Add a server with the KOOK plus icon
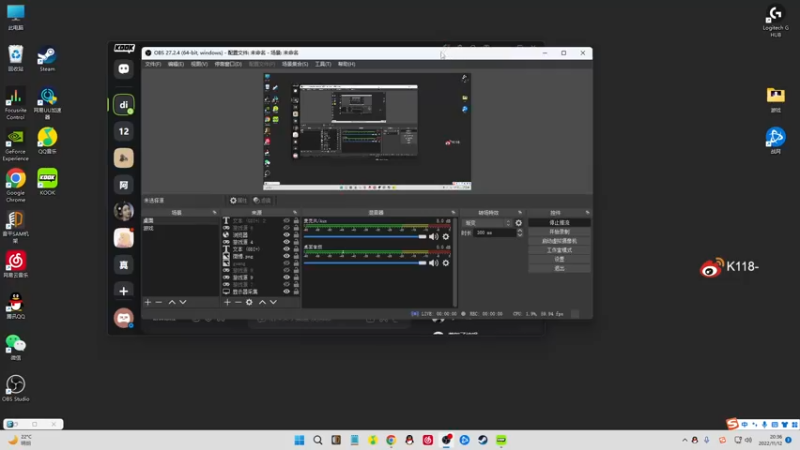 pyautogui.click(x=123, y=291)
